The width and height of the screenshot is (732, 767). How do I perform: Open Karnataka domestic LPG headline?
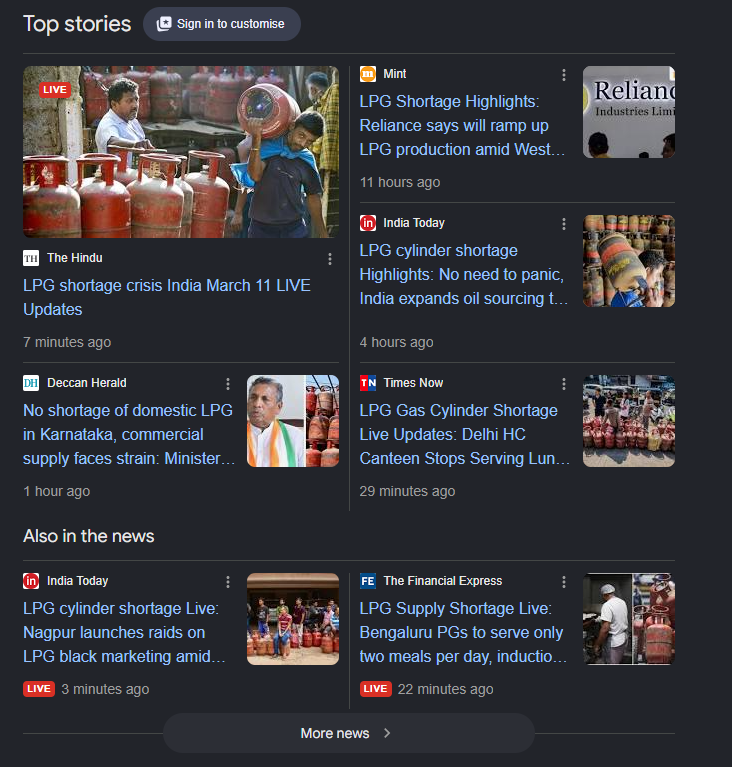click(x=128, y=434)
